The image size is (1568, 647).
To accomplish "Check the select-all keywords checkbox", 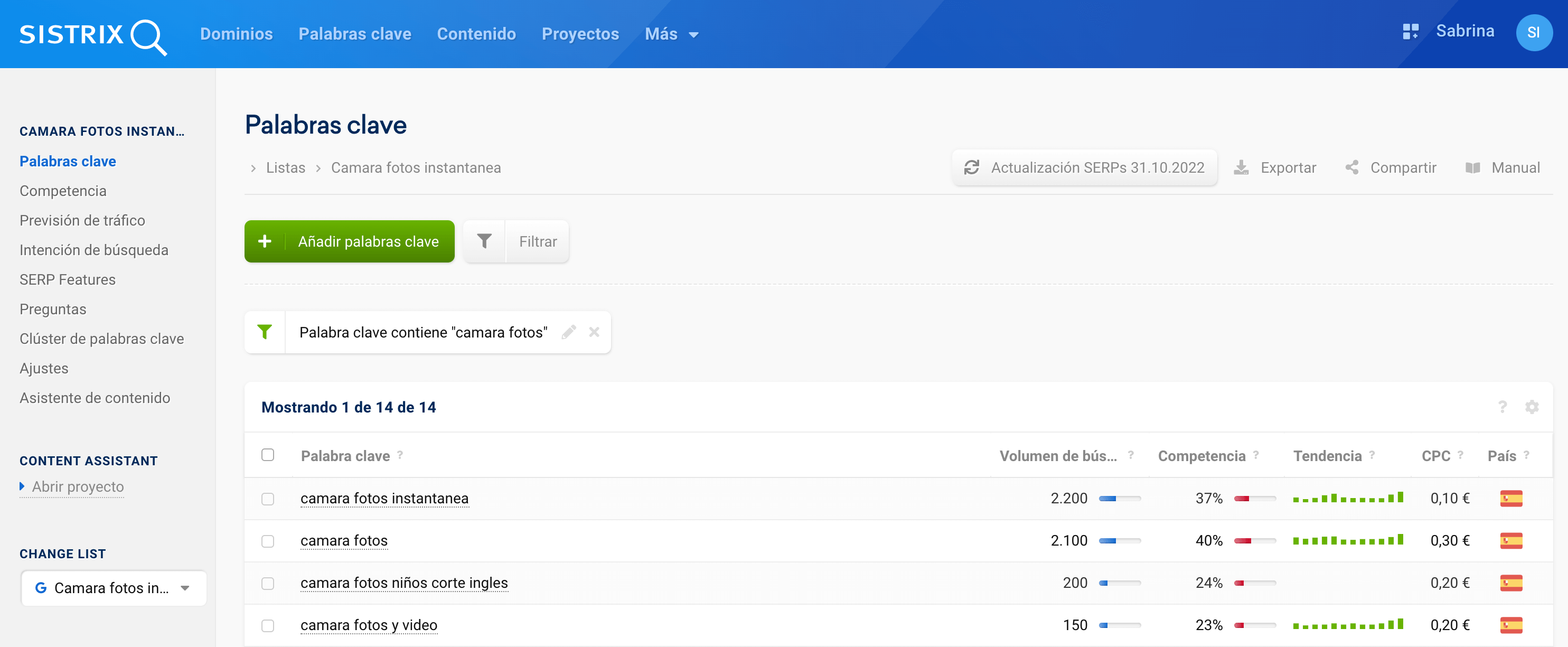I will tap(268, 455).
